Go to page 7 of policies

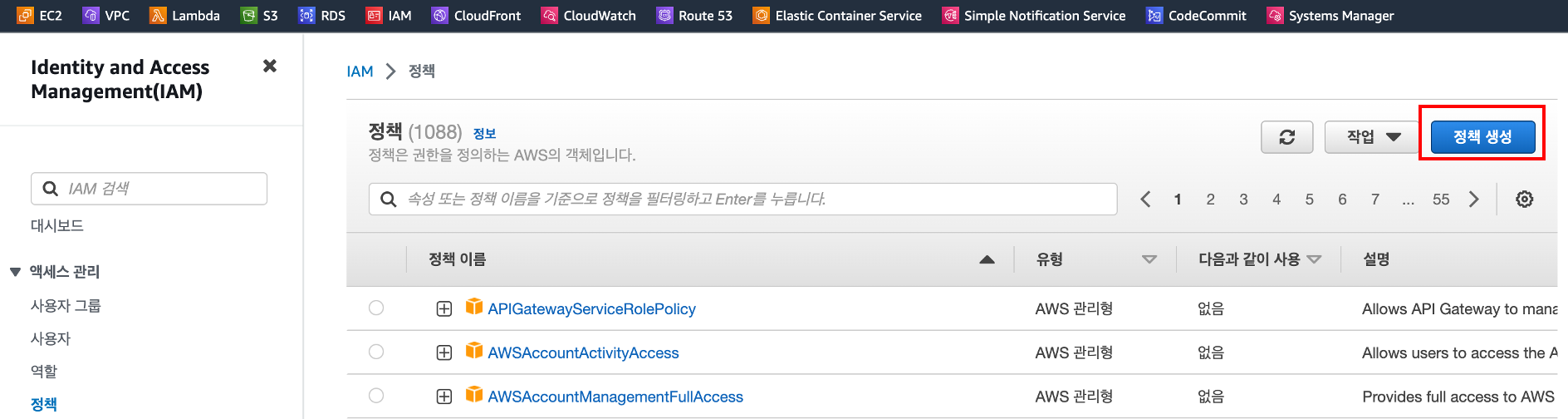1375,200
